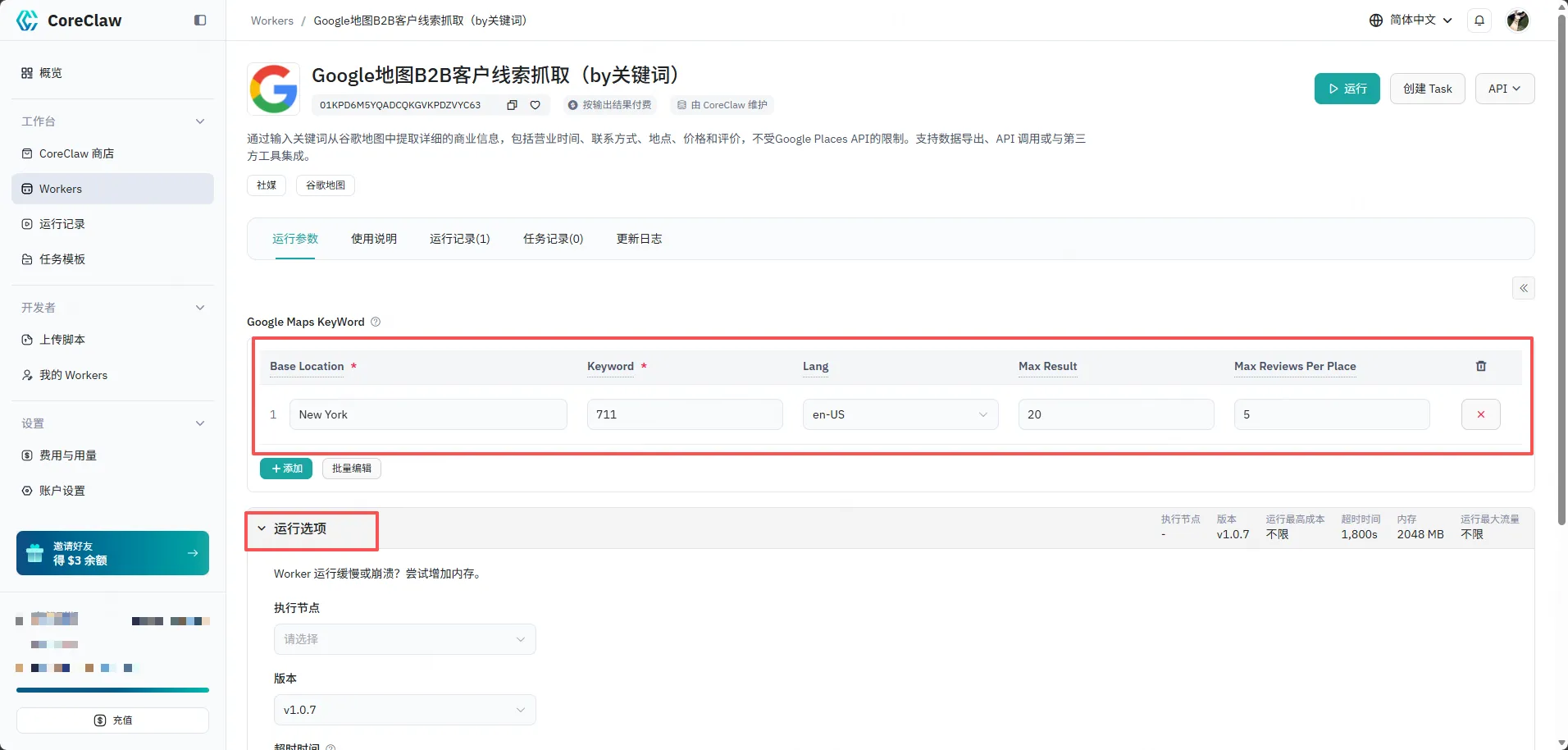Open CoreClaw 商店 in sidebar
The height and width of the screenshot is (750, 1568).
tap(113, 153)
